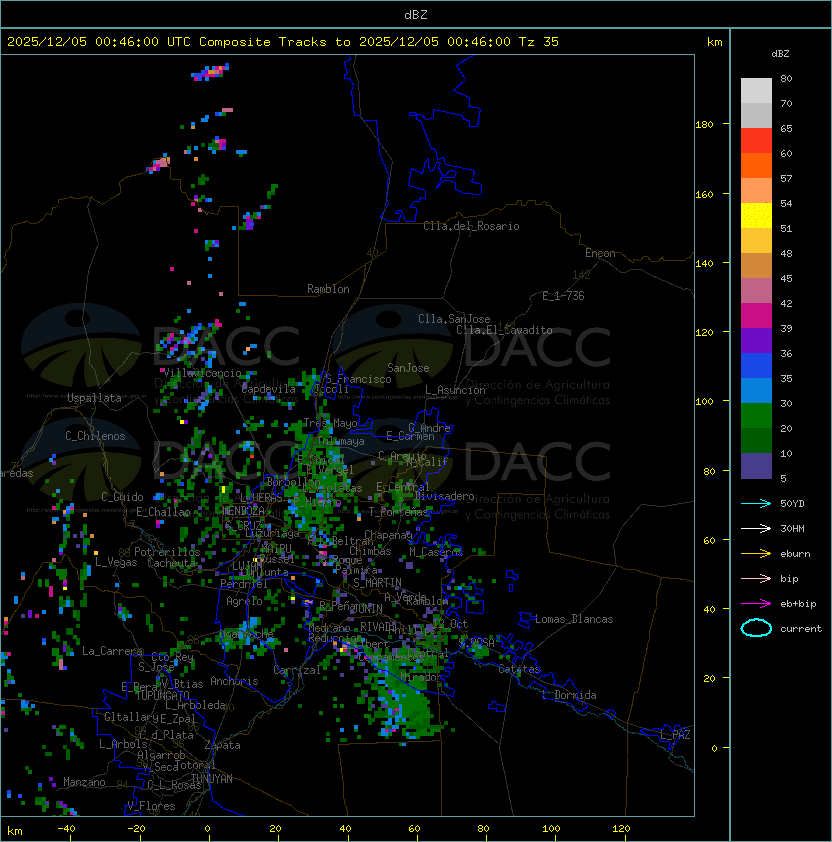Click the 'Cltallary' map label
832x842 pixels.
[x=132, y=717]
